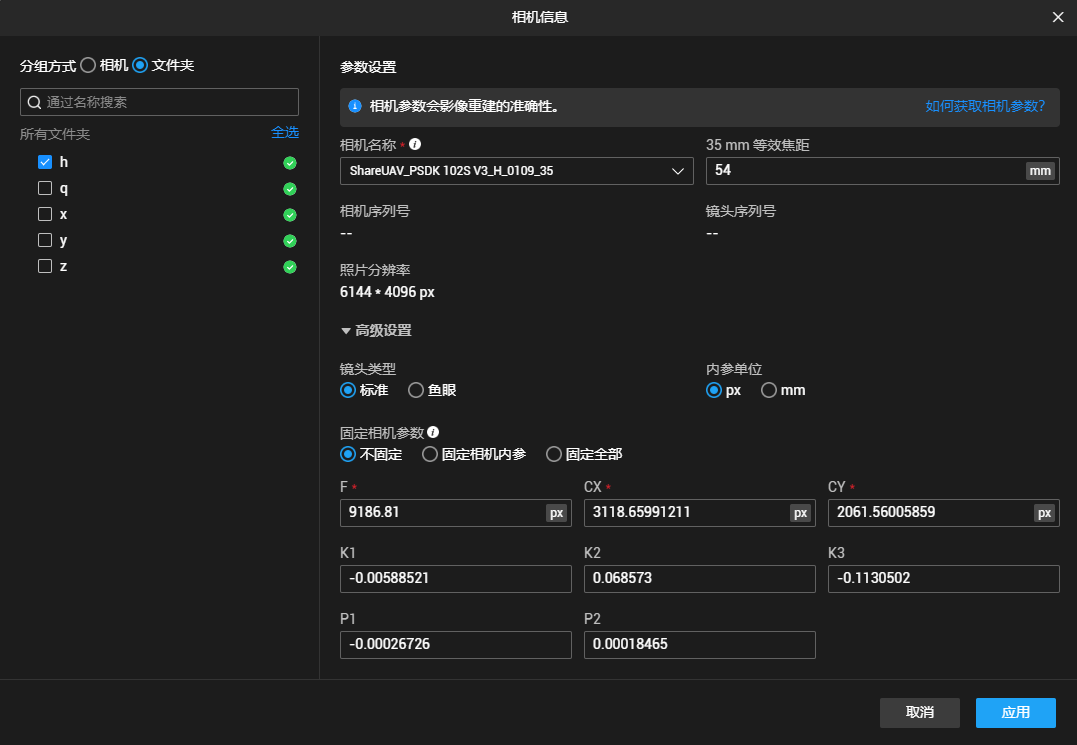This screenshot has width=1077, height=745.
Task: Uncheck the folder h checkbox
Action: [45, 162]
